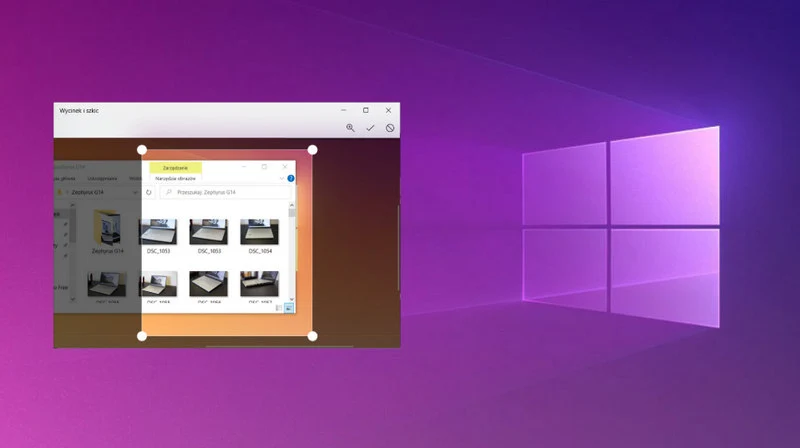800x448 pixels.
Task: Select Narzędzia obrazów tab in captured Explorer
Action: (176, 179)
